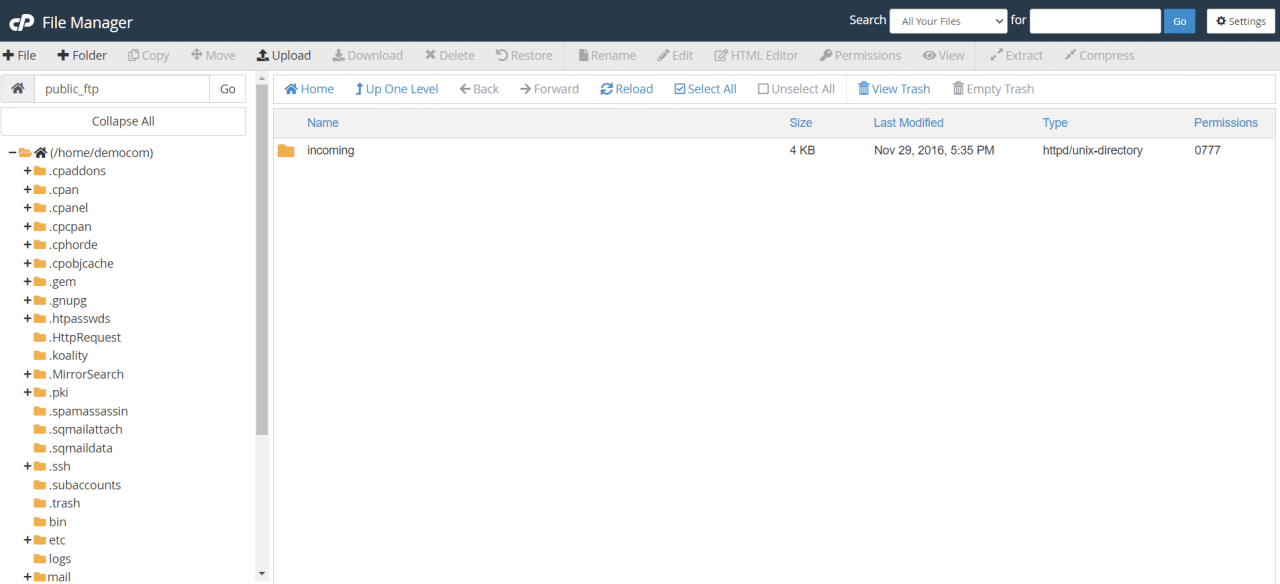The width and height of the screenshot is (1280, 584).
Task: Sort files by the Size column
Action: (x=800, y=122)
